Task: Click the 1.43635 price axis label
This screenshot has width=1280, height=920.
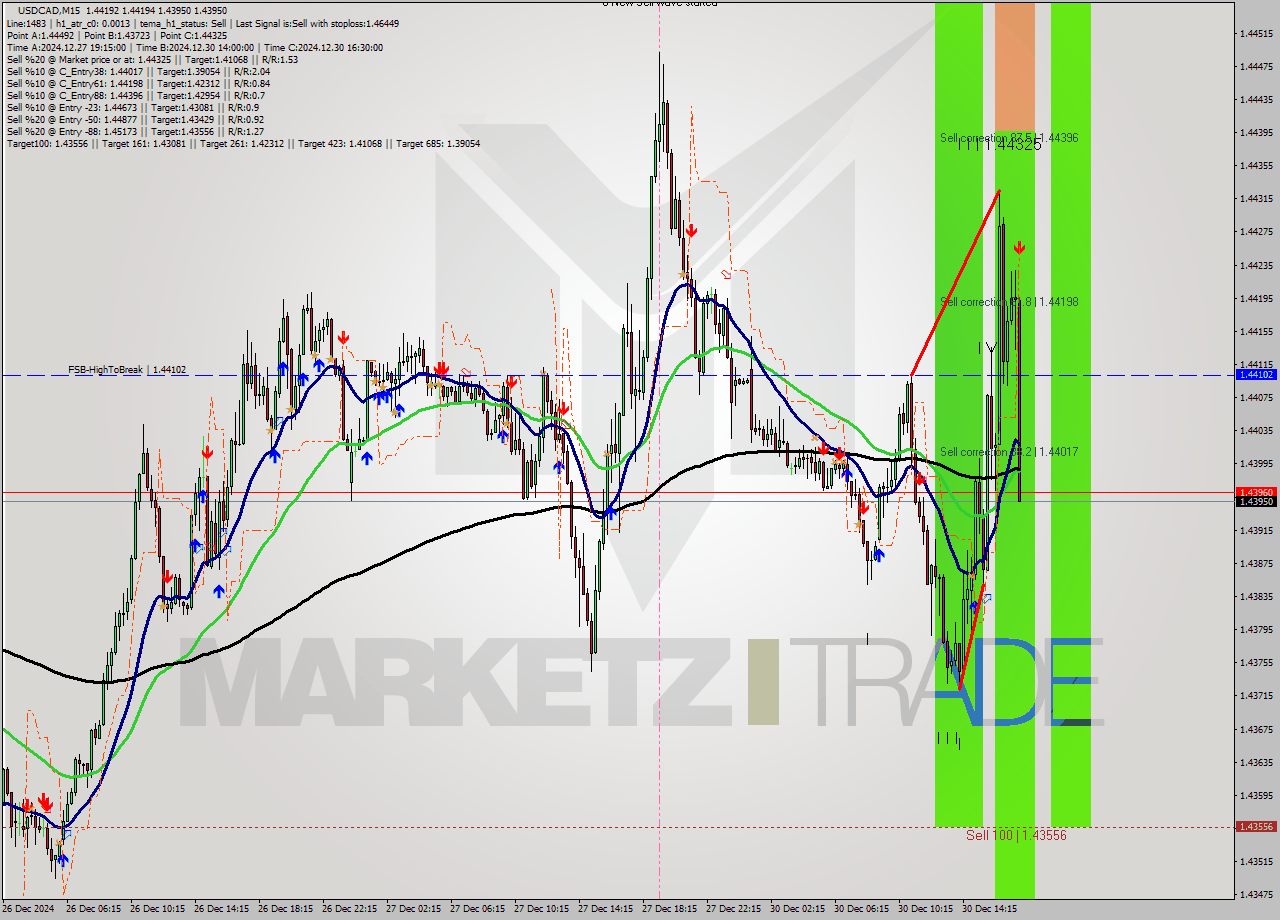Action: coord(1256,762)
